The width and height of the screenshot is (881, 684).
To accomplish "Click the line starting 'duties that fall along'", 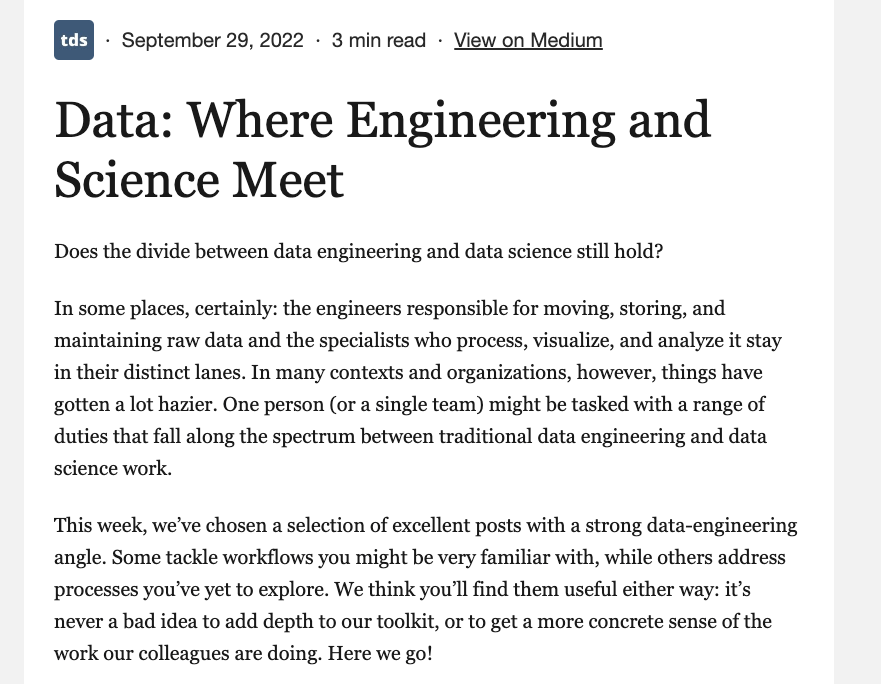I will click(x=410, y=436).
